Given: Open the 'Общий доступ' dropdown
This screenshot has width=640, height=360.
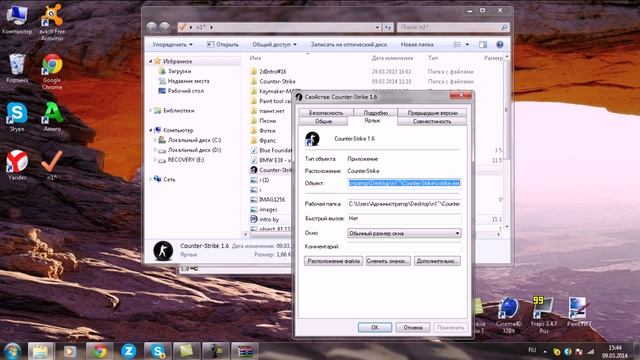Looking at the screenshot, I should (274, 44).
